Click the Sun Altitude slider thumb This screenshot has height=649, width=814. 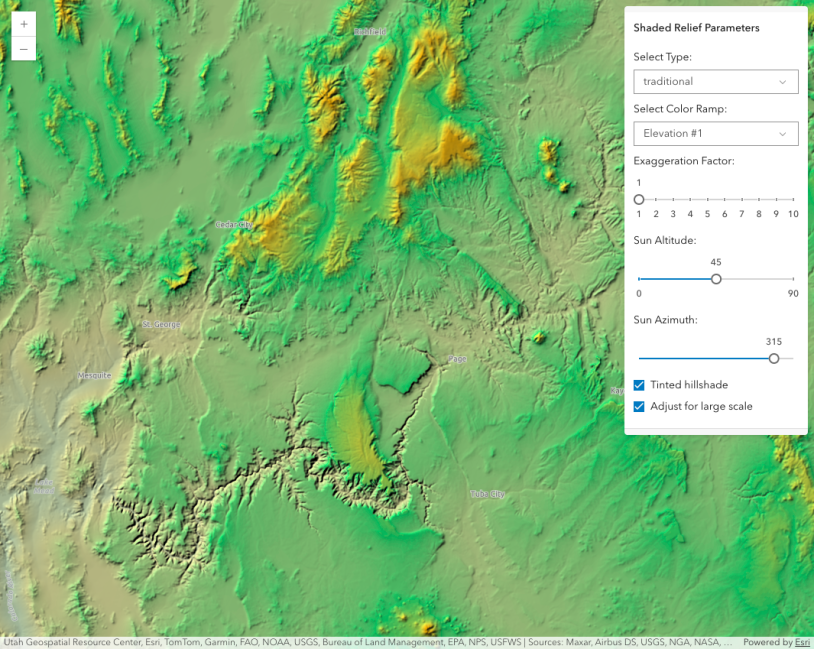tap(715, 279)
